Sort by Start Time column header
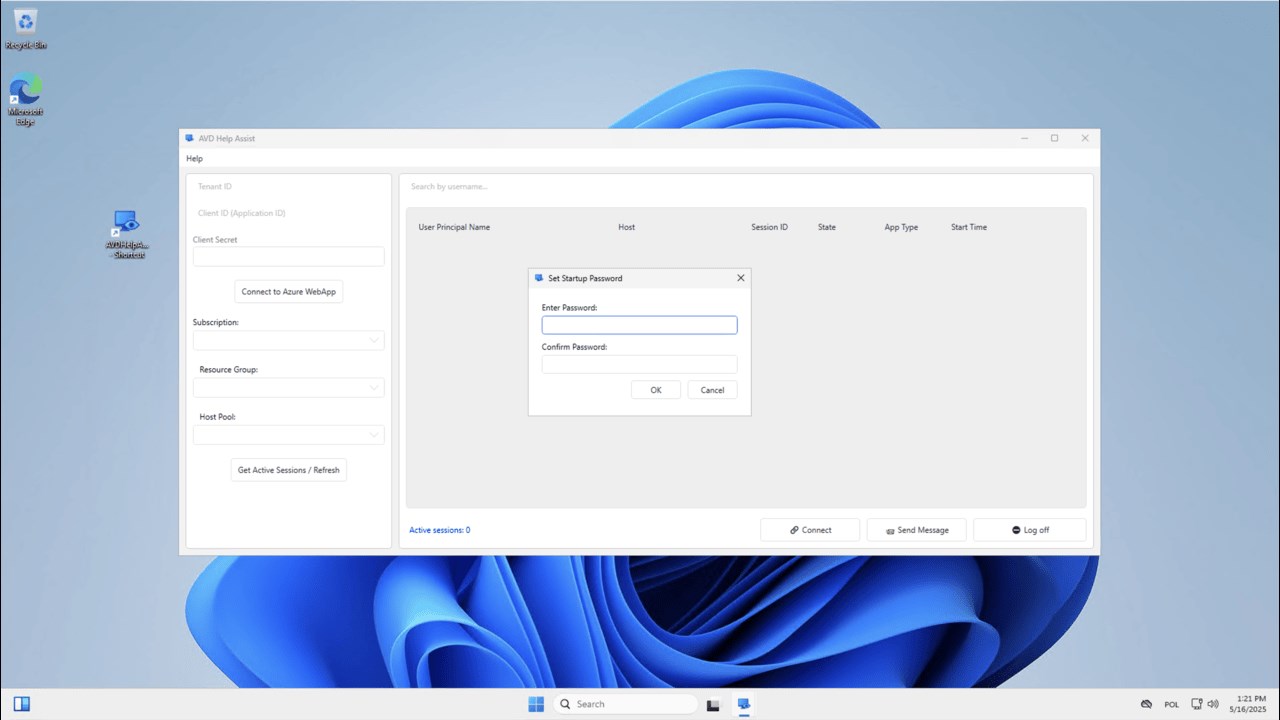This screenshot has width=1280, height=720. tap(969, 227)
